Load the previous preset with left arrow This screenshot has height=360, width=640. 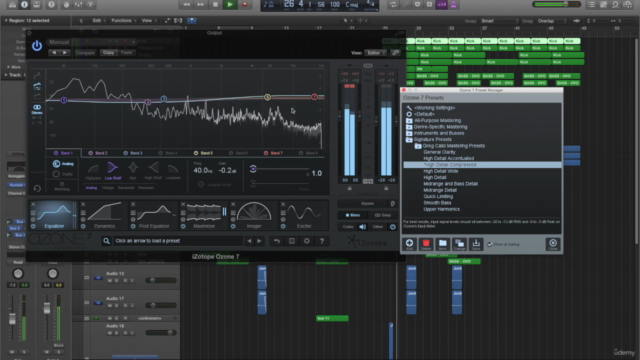click(249, 241)
